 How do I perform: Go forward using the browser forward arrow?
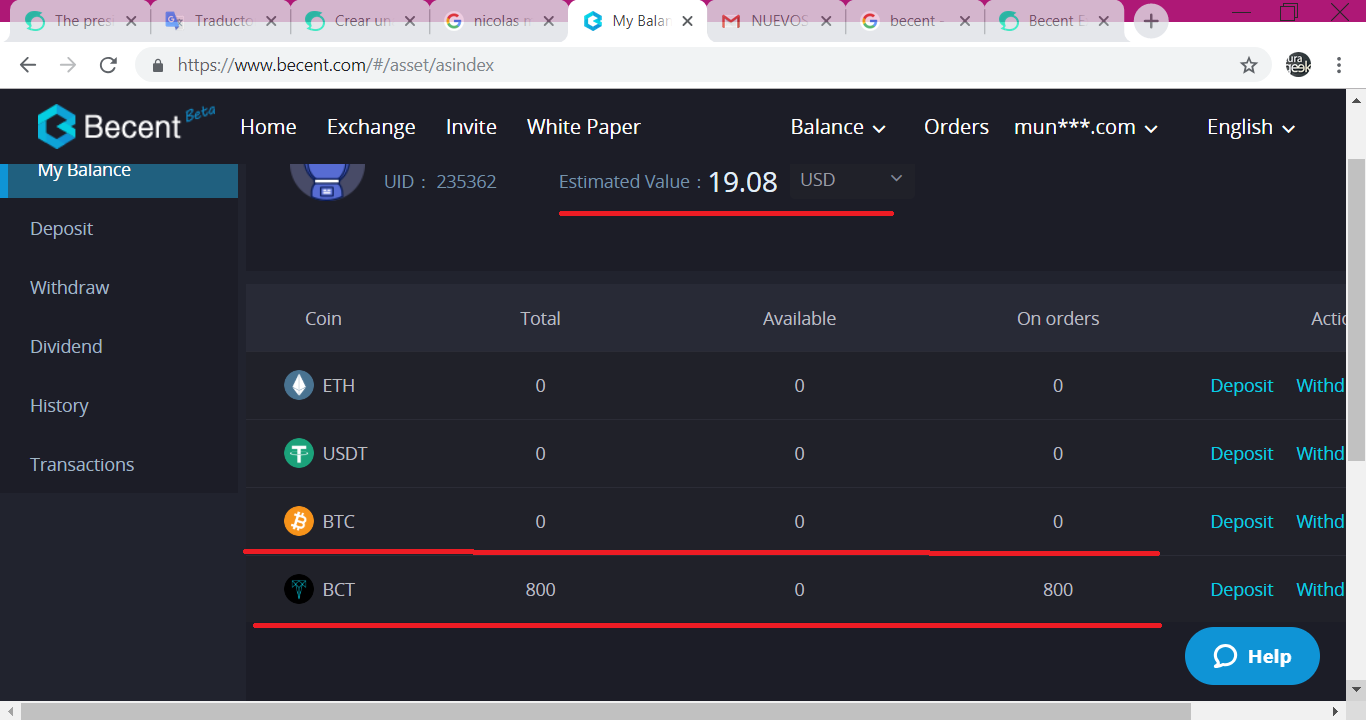(68, 65)
